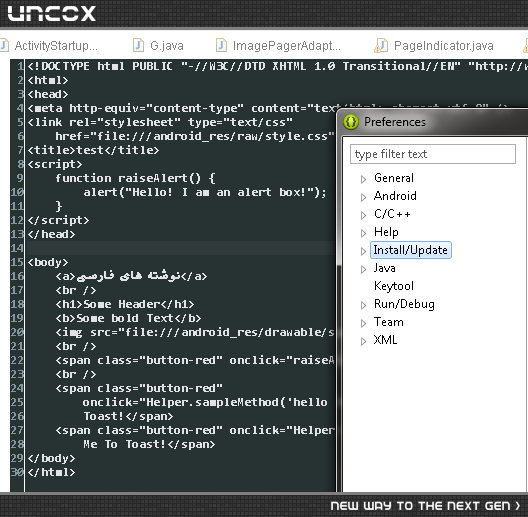
Task: Click the green Preferences dialog icon
Action: point(351,122)
